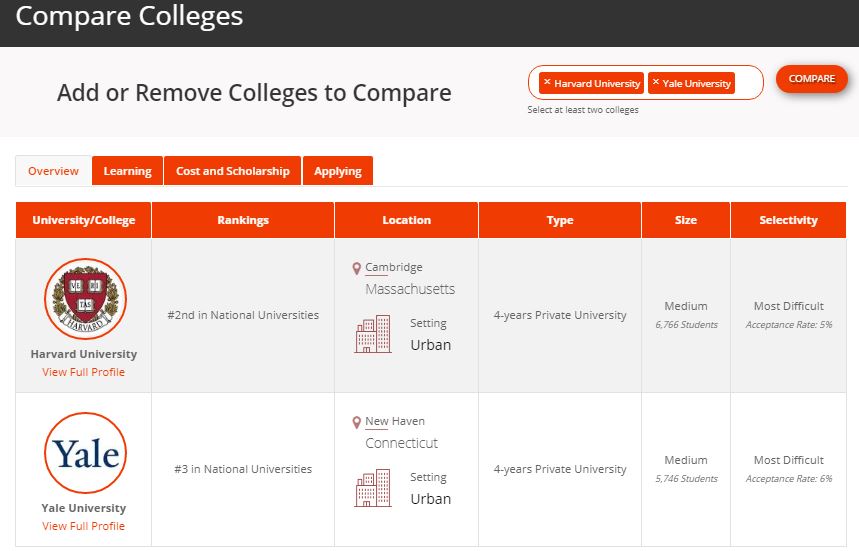The width and height of the screenshot is (859, 551).
Task: Click the New Haven location pin icon
Action: (357, 423)
